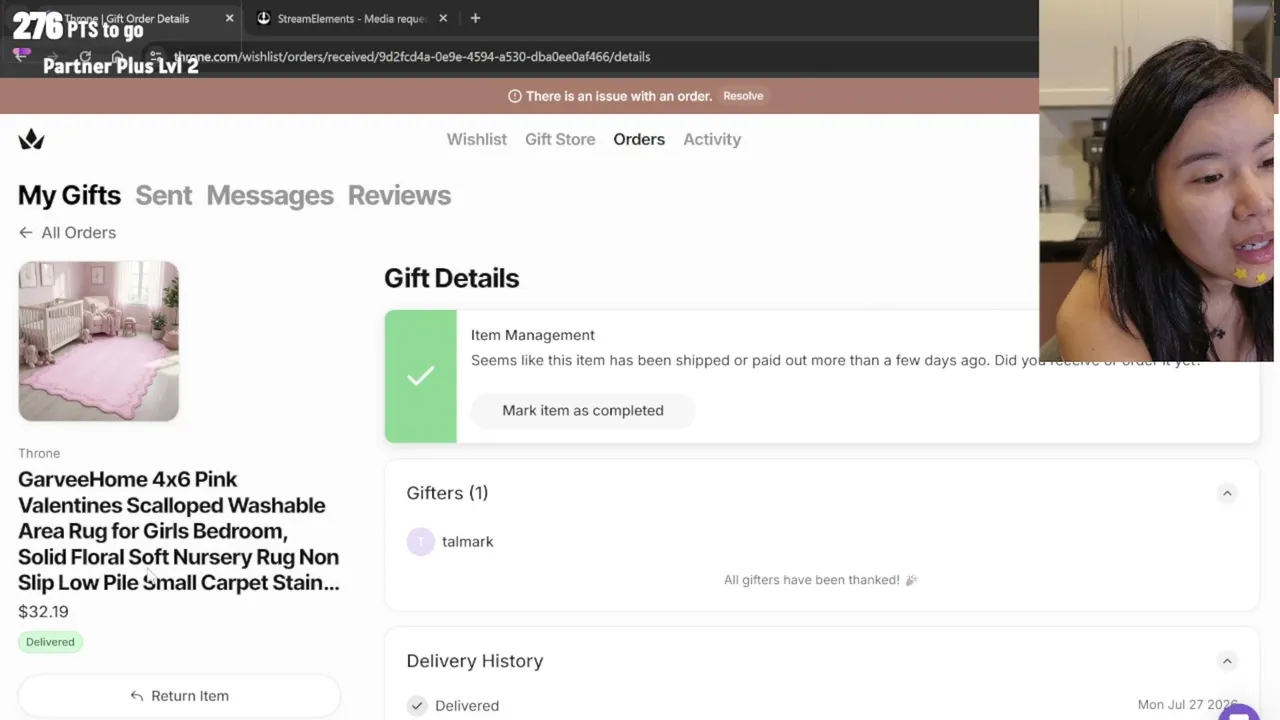Click the green checkmark in Item Management

[421, 376]
